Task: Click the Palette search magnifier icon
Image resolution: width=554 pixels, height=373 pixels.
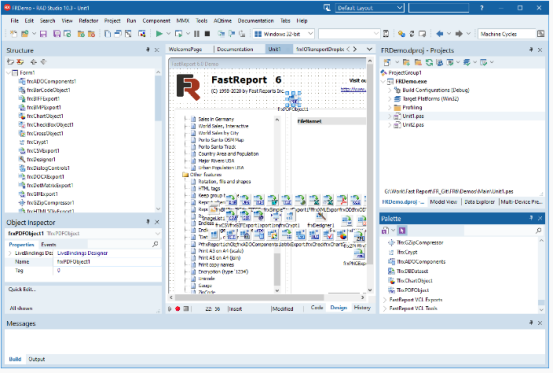Action: 538,231
